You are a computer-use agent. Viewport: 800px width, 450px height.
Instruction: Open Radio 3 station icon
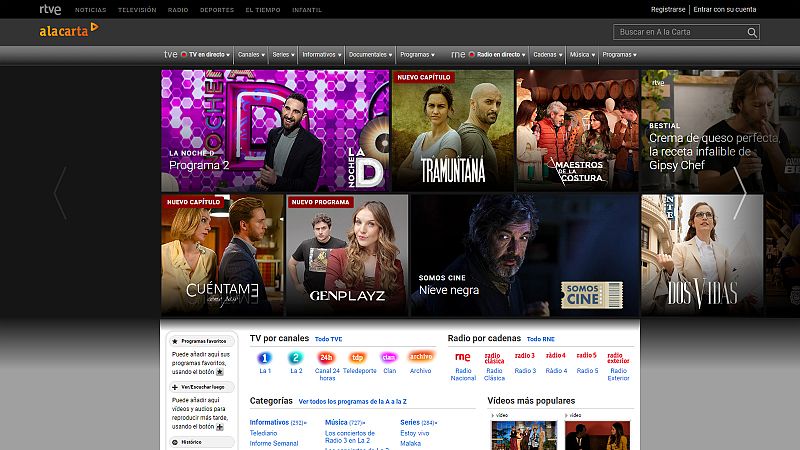pos(525,356)
